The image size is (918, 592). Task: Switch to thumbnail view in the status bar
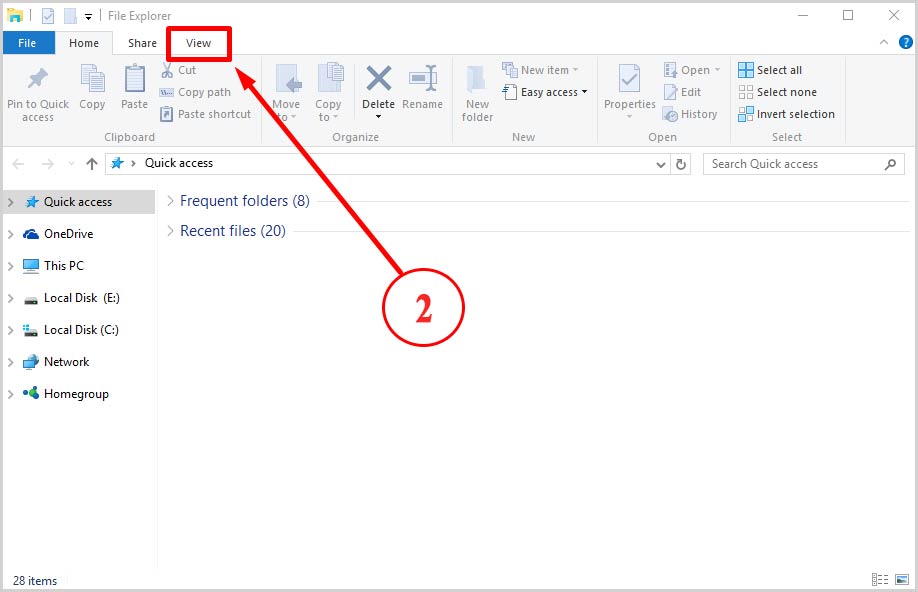pyautogui.click(x=901, y=580)
